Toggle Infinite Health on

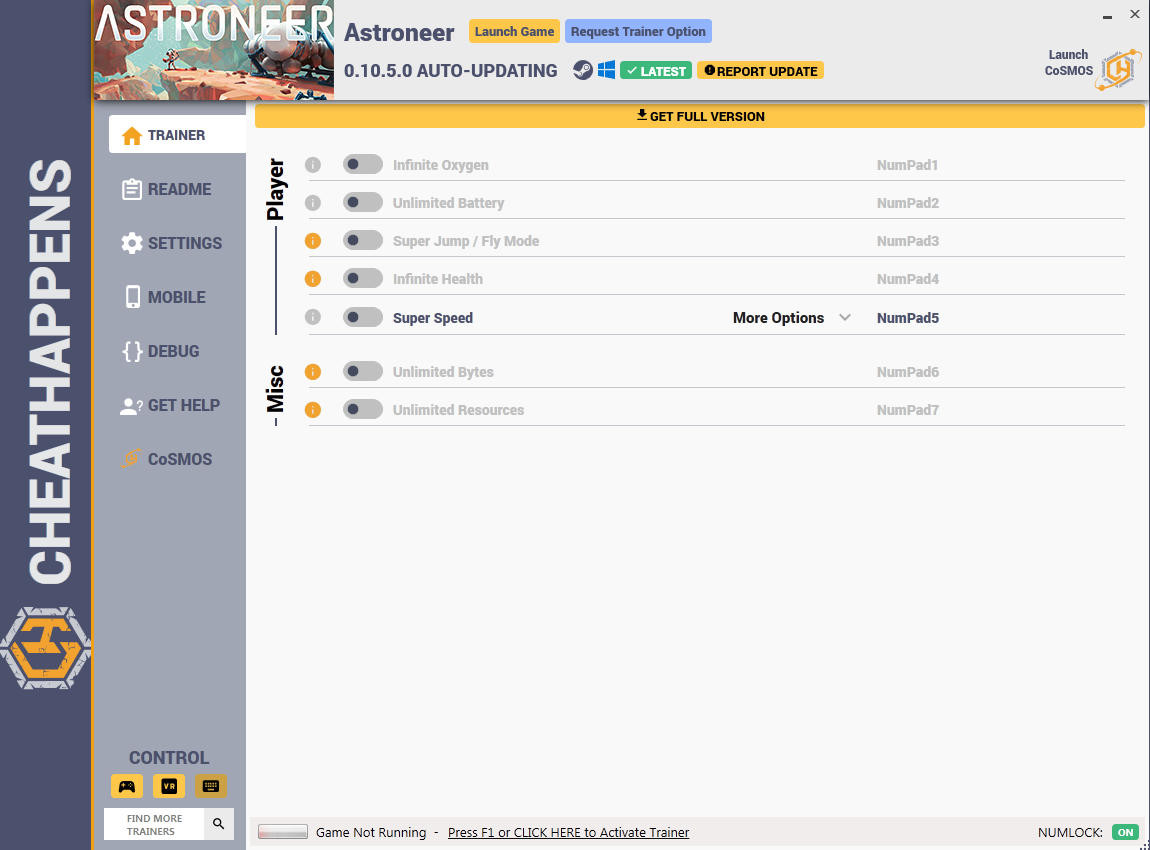pos(363,279)
